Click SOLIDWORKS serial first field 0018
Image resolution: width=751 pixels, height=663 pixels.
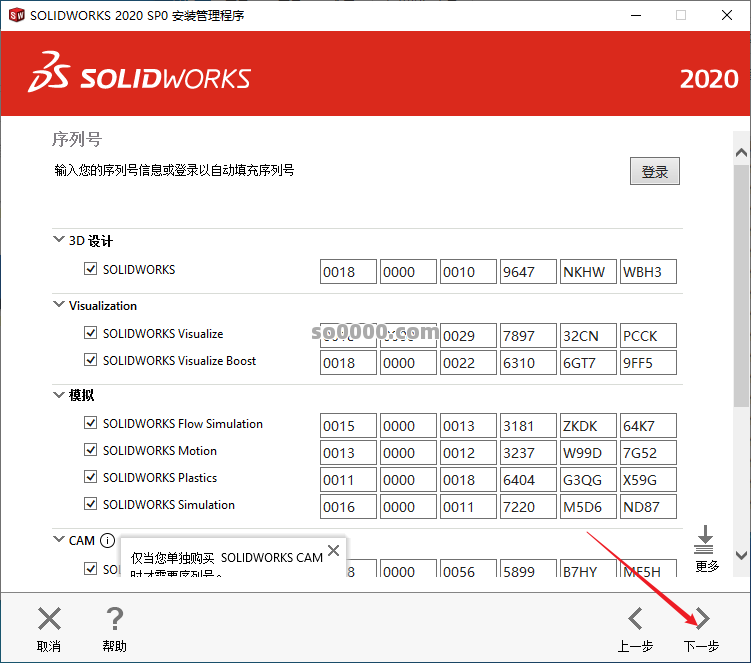pos(348,272)
